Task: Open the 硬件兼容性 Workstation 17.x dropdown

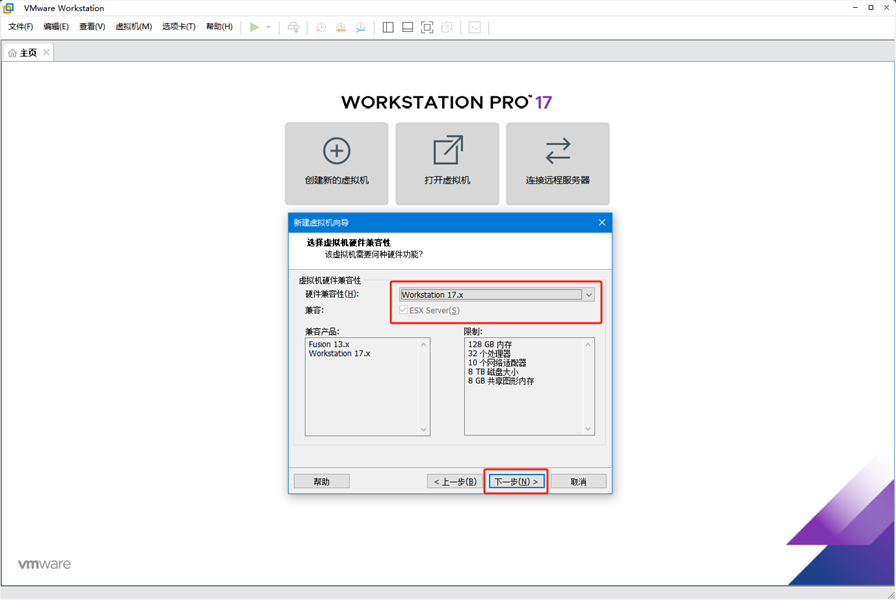Action: (497, 294)
